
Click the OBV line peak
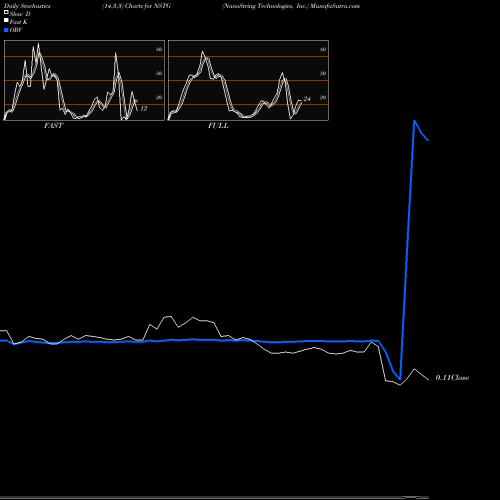[x=414, y=121]
